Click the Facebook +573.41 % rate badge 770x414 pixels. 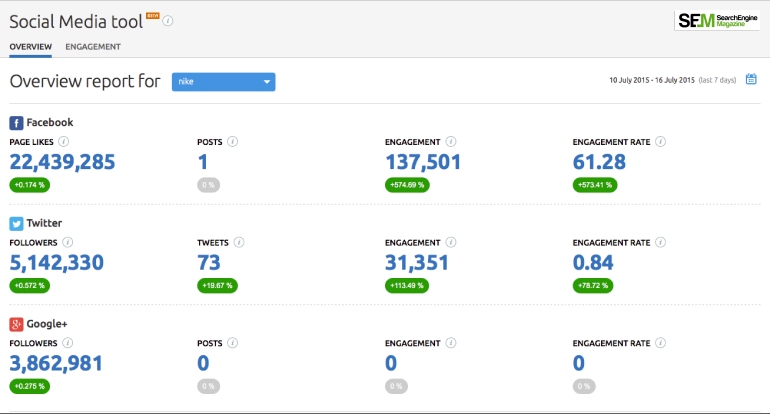[x=595, y=185]
